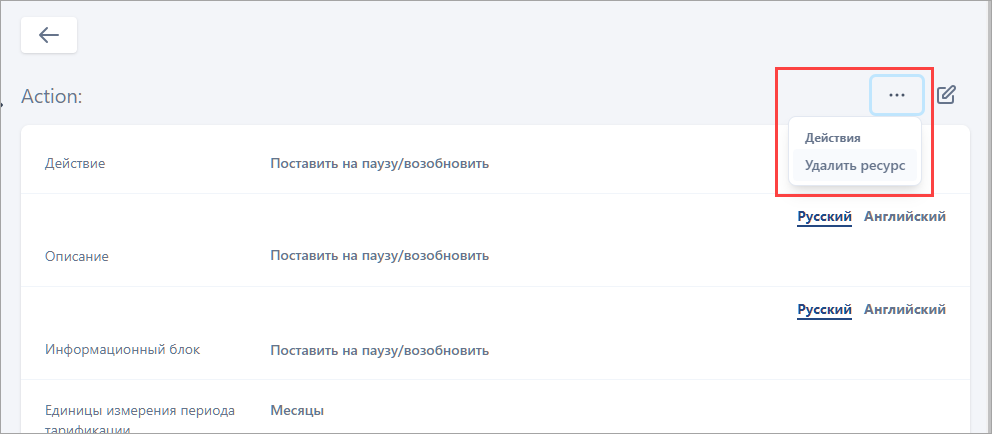Click the back arrow button
Image resolution: width=992 pixels, height=434 pixels.
[49, 35]
